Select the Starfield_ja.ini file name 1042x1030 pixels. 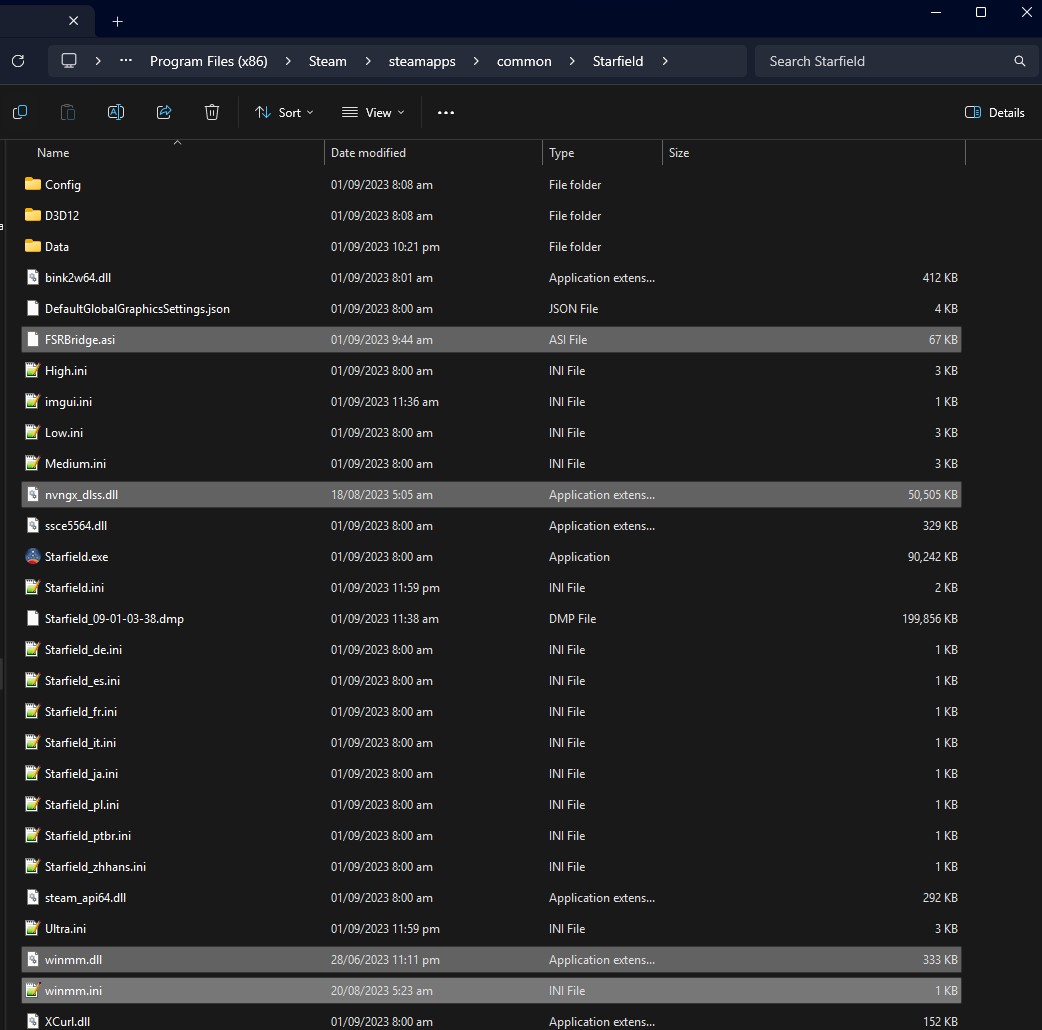coord(81,774)
